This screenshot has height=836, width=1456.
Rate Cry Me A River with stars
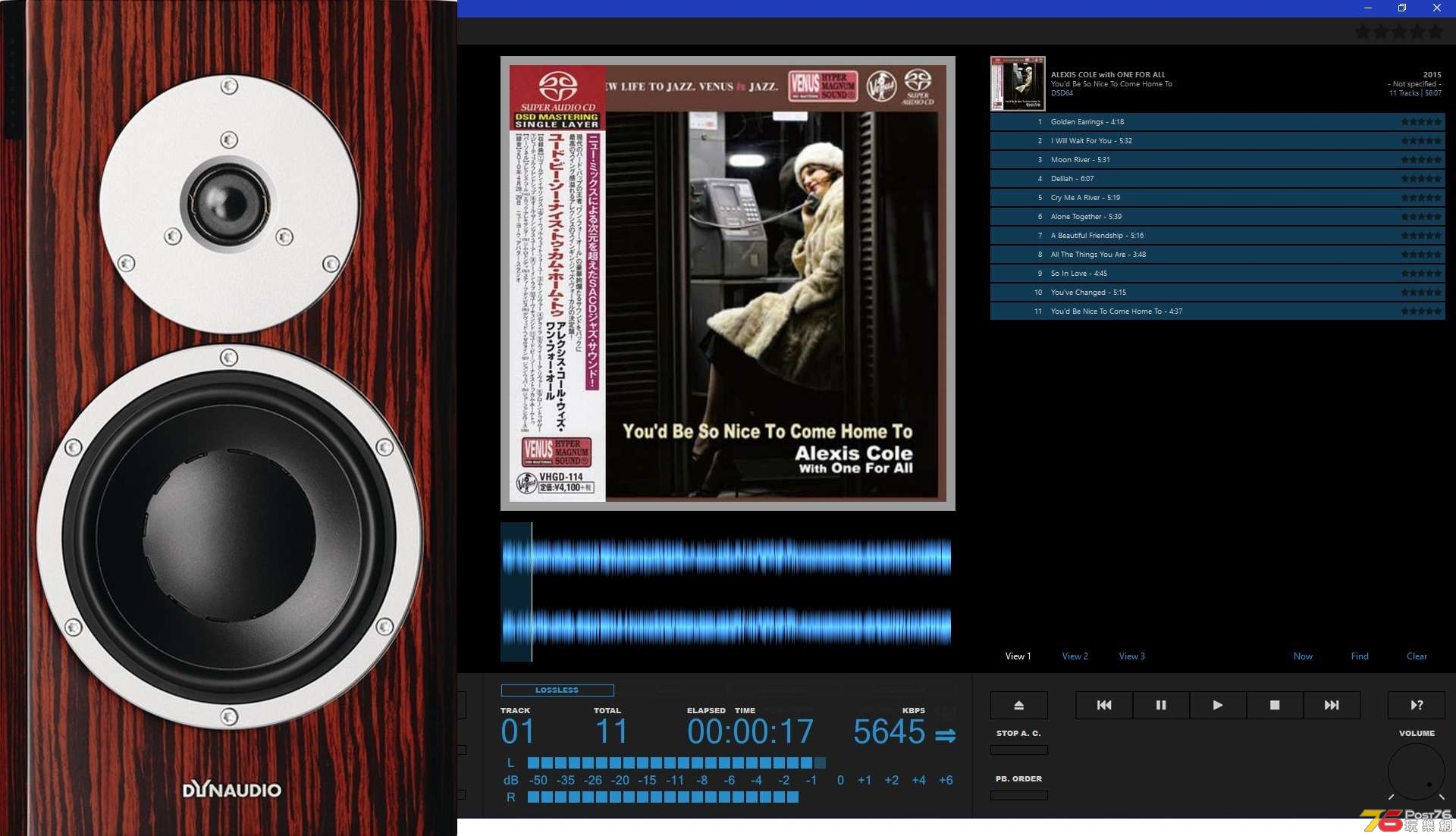click(1421, 197)
